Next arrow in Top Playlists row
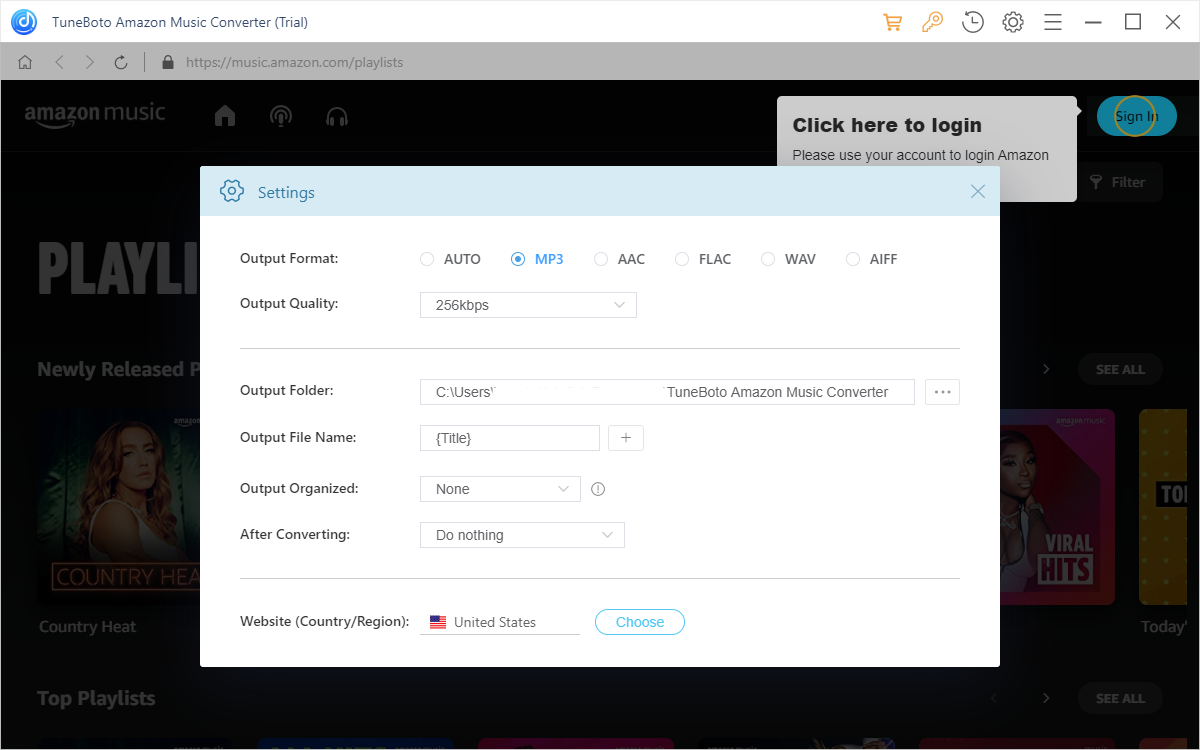Viewport: 1200px width, 750px height. point(1046,698)
